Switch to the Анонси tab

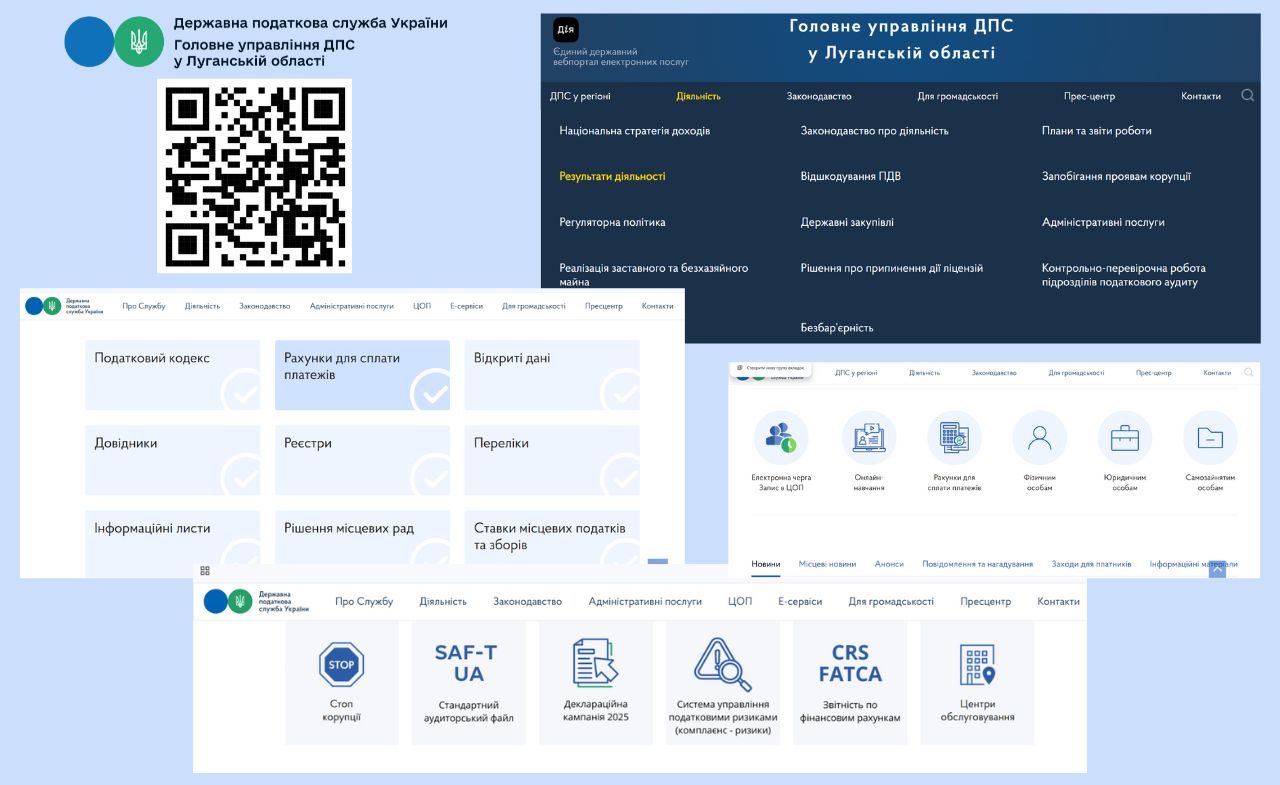889,564
